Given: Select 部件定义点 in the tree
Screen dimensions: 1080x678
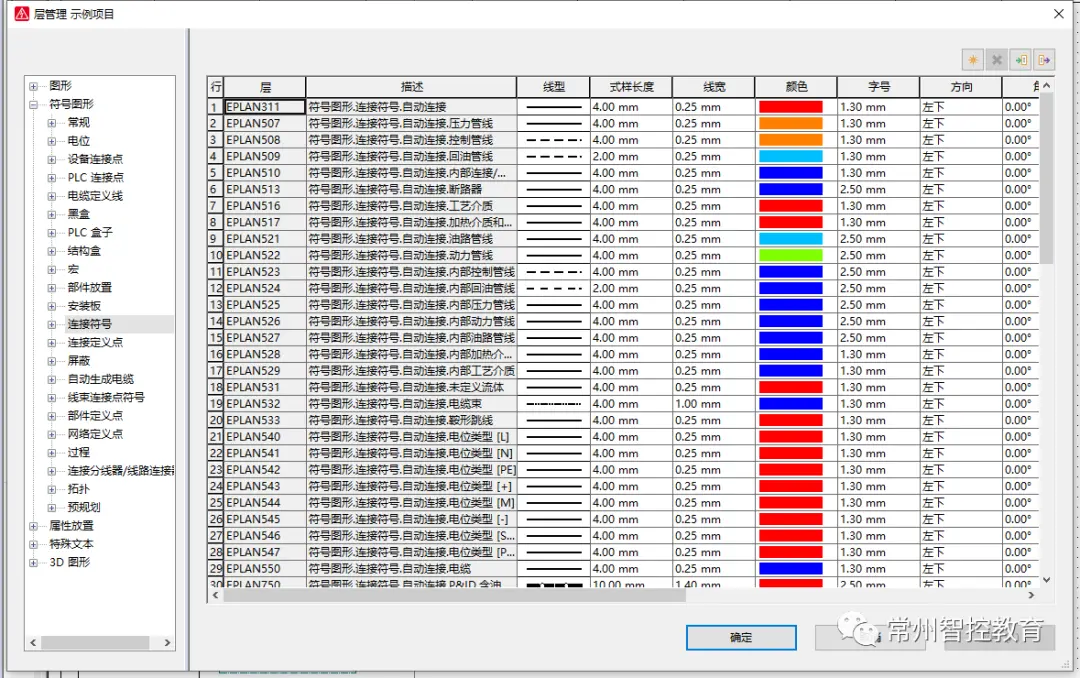Looking at the screenshot, I should [x=95, y=415].
